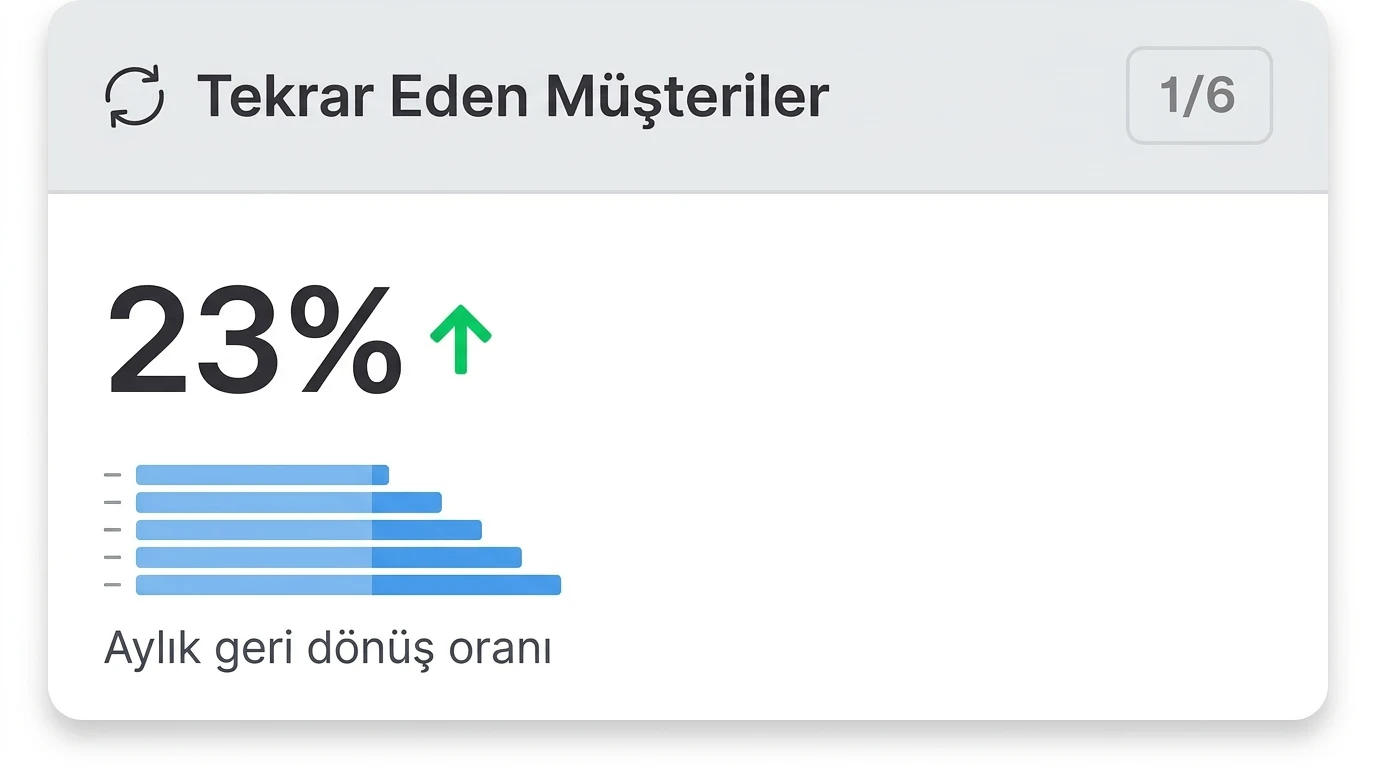This screenshot has width=1376, height=768.
Task: Click the tick mark beside the bottom bar
Action: (112, 585)
